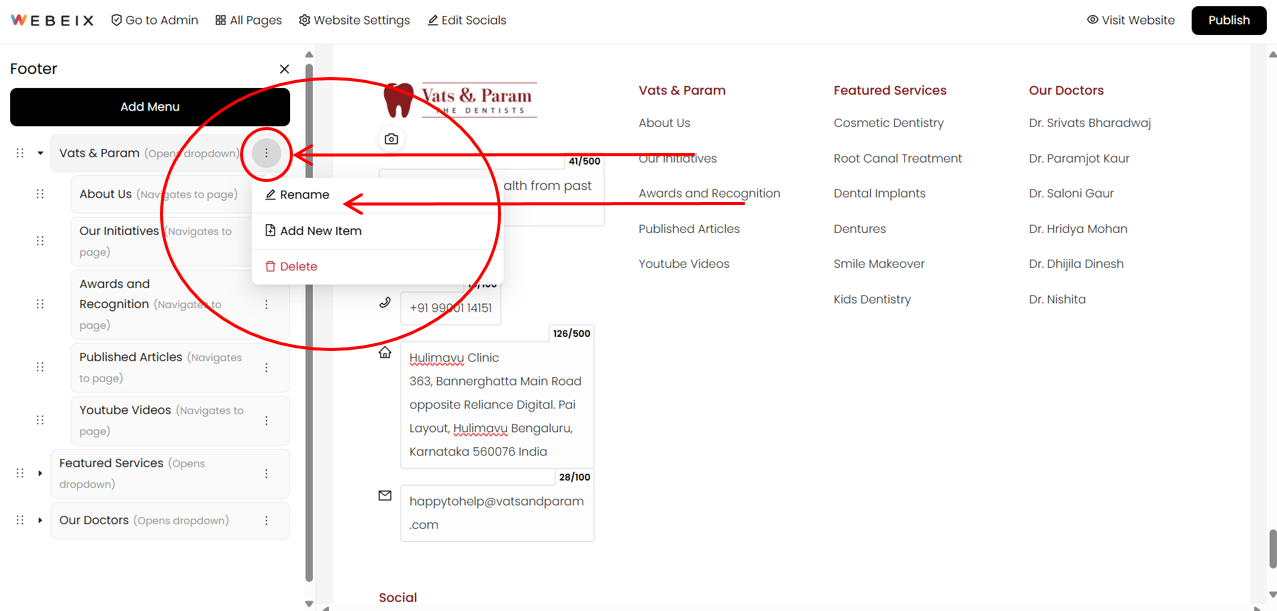
Task: Click the drag handle beside Our Initiatives
Action: click(x=40, y=241)
